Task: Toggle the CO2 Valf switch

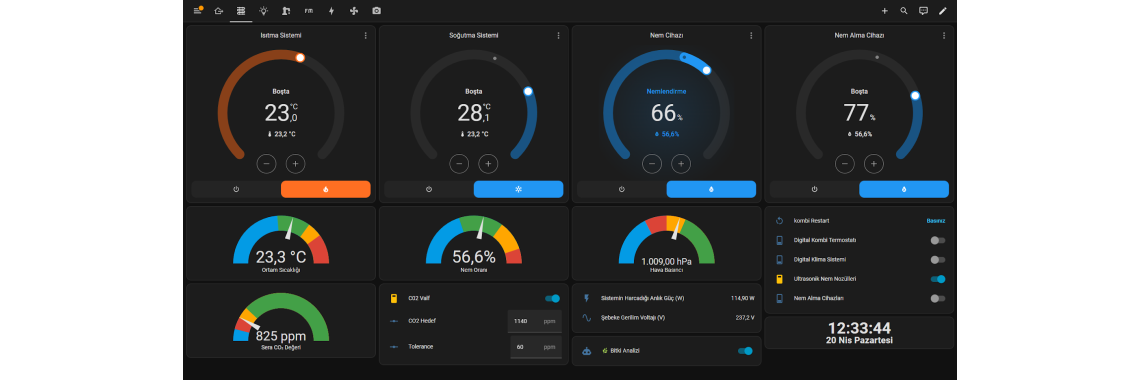Action: [x=553, y=298]
